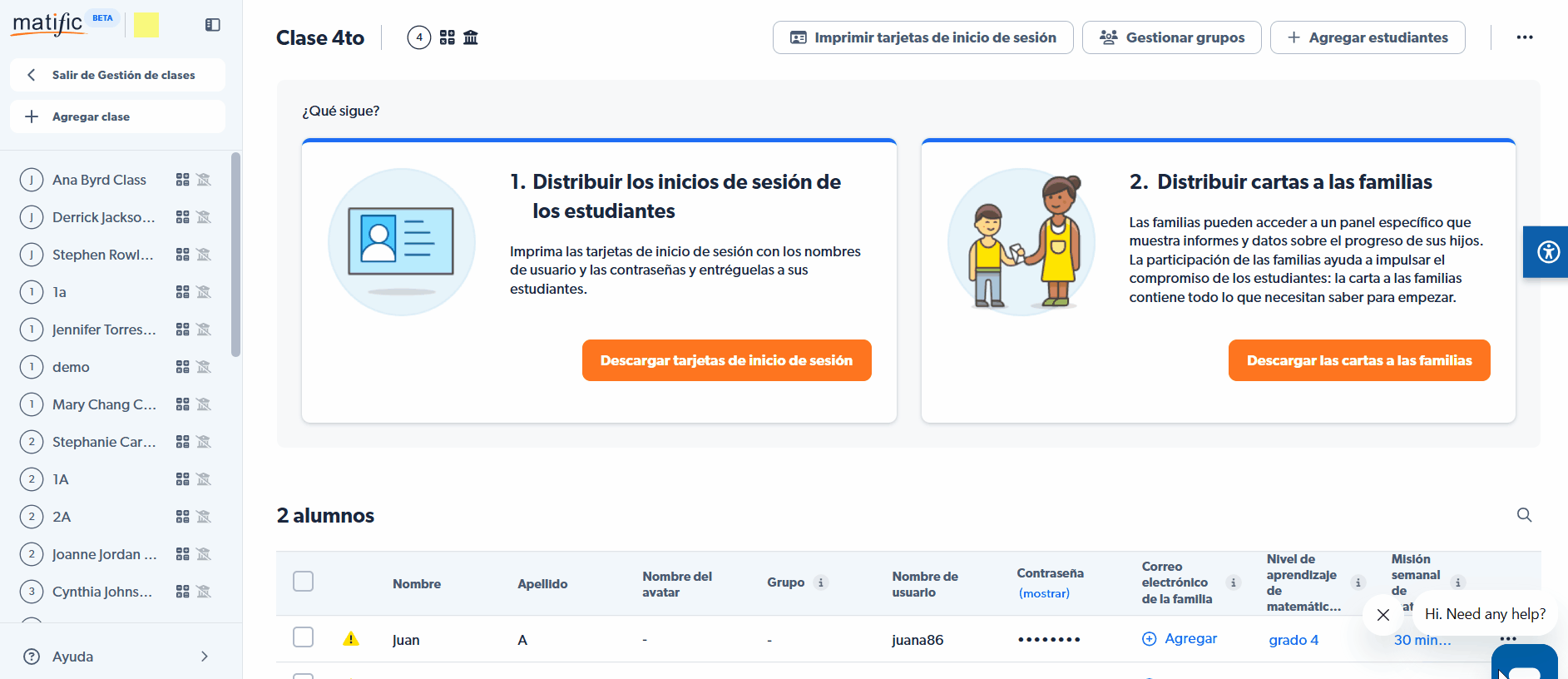This screenshot has width=1568, height=679.
Task: Click the grid icon next to Clase 4to
Action: coord(448,37)
